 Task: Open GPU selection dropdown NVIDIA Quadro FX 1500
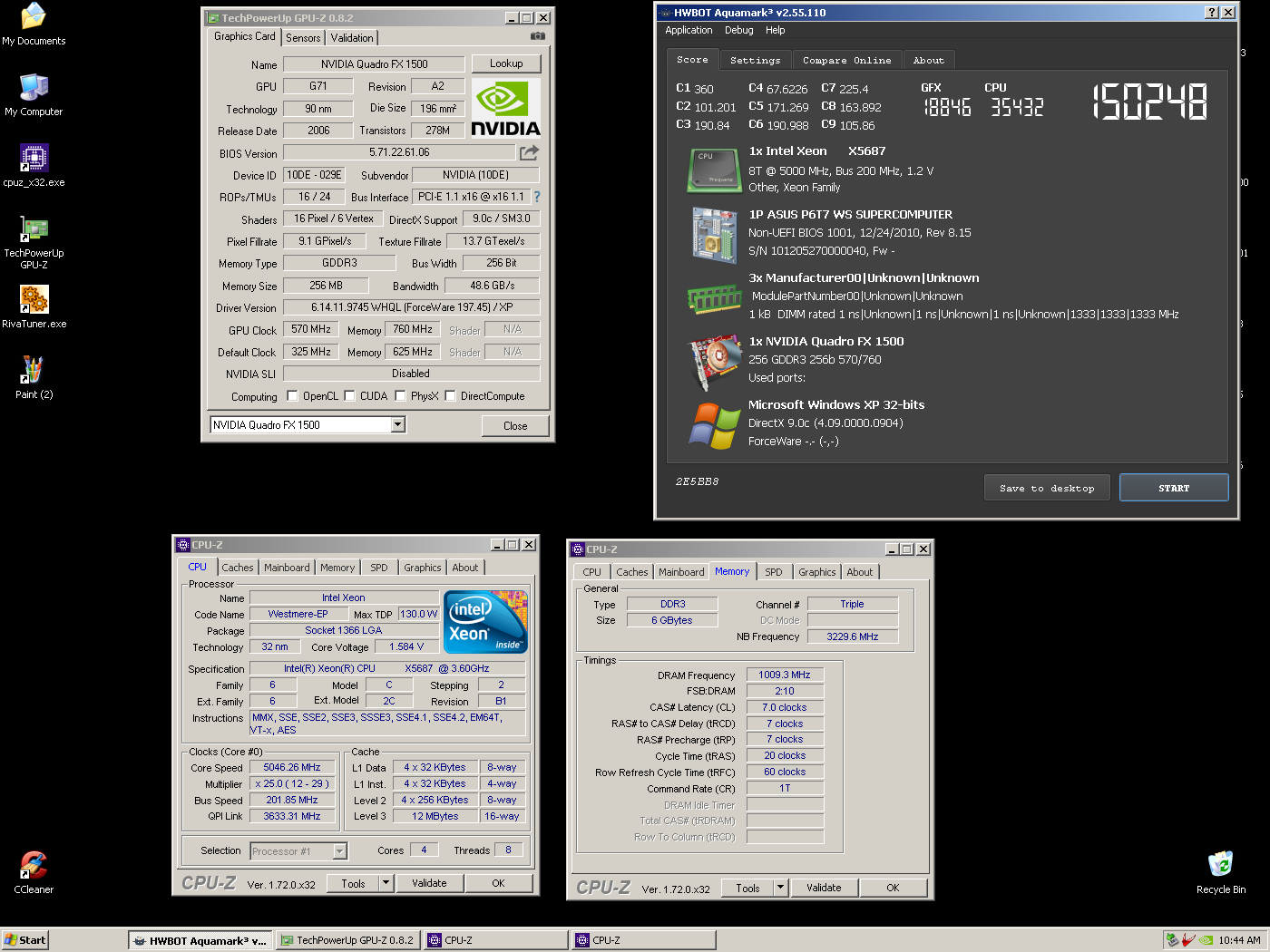[x=397, y=424]
